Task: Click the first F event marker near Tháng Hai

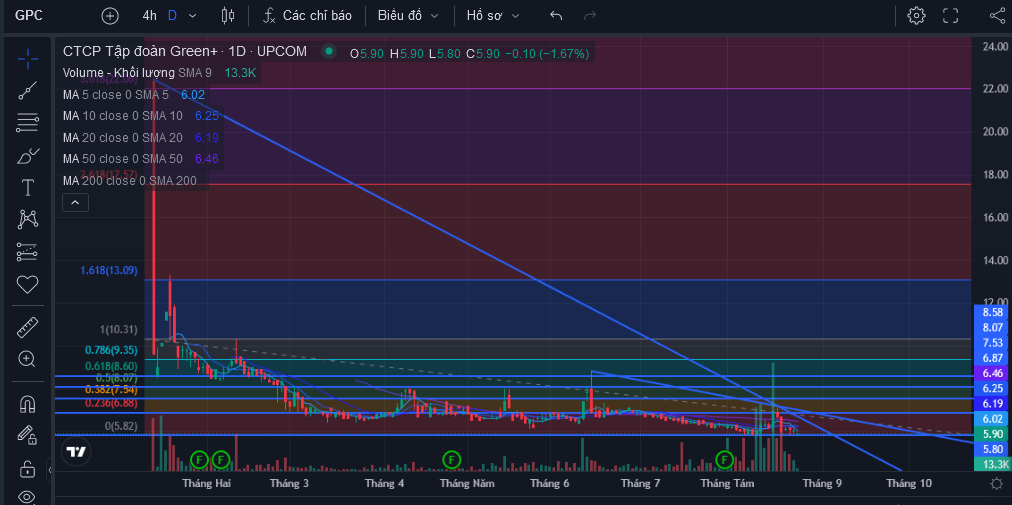Action: click(199, 460)
